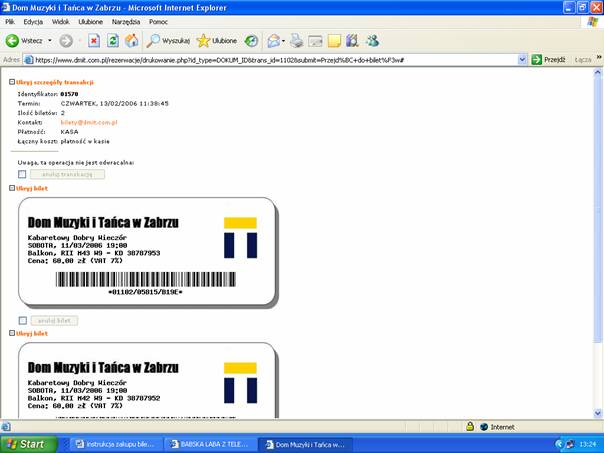Go to the Home page icon
The width and height of the screenshot is (604, 453).
click(131, 41)
